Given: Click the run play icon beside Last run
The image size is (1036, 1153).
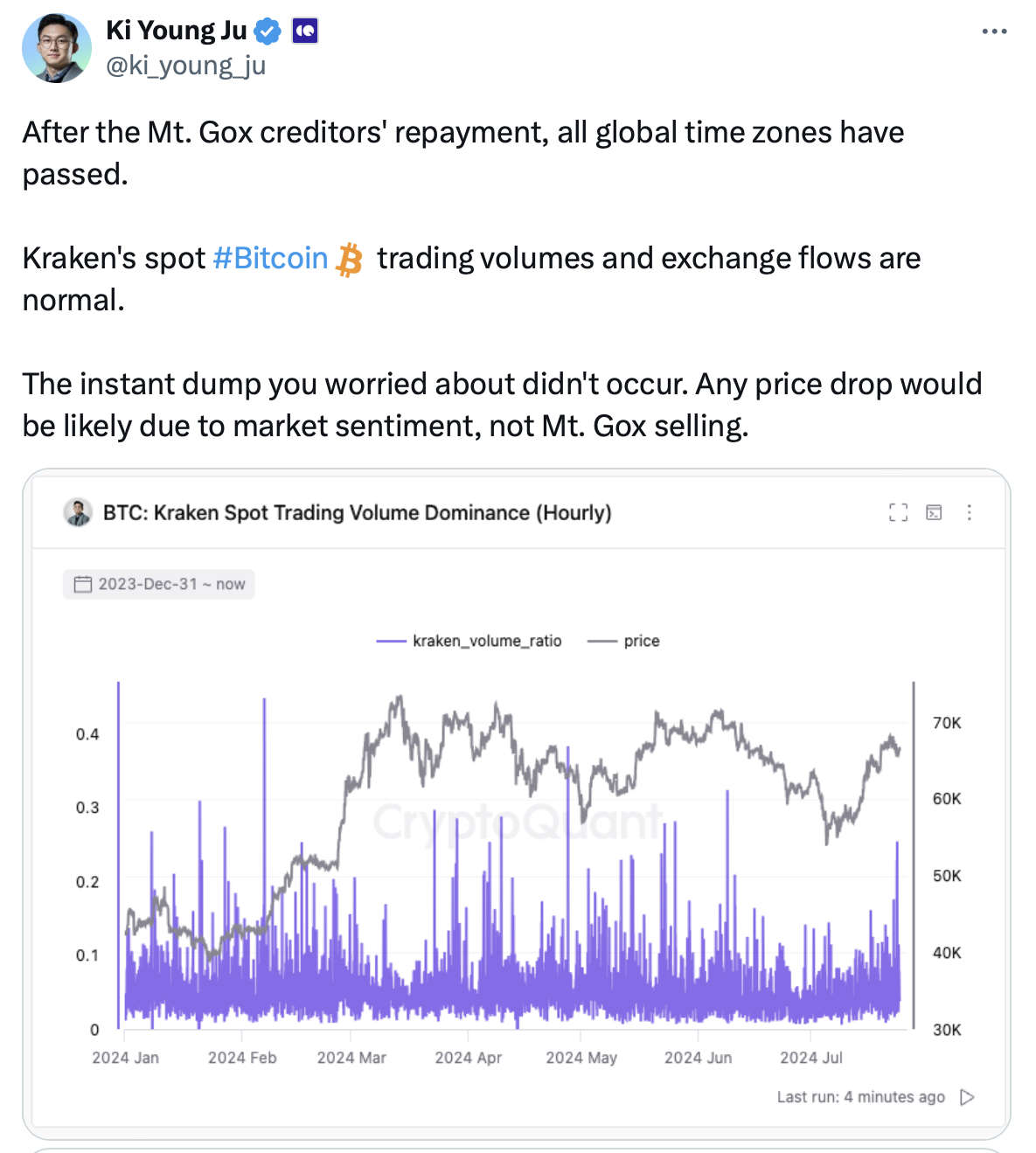Looking at the screenshot, I should pyautogui.click(x=967, y=1097).
